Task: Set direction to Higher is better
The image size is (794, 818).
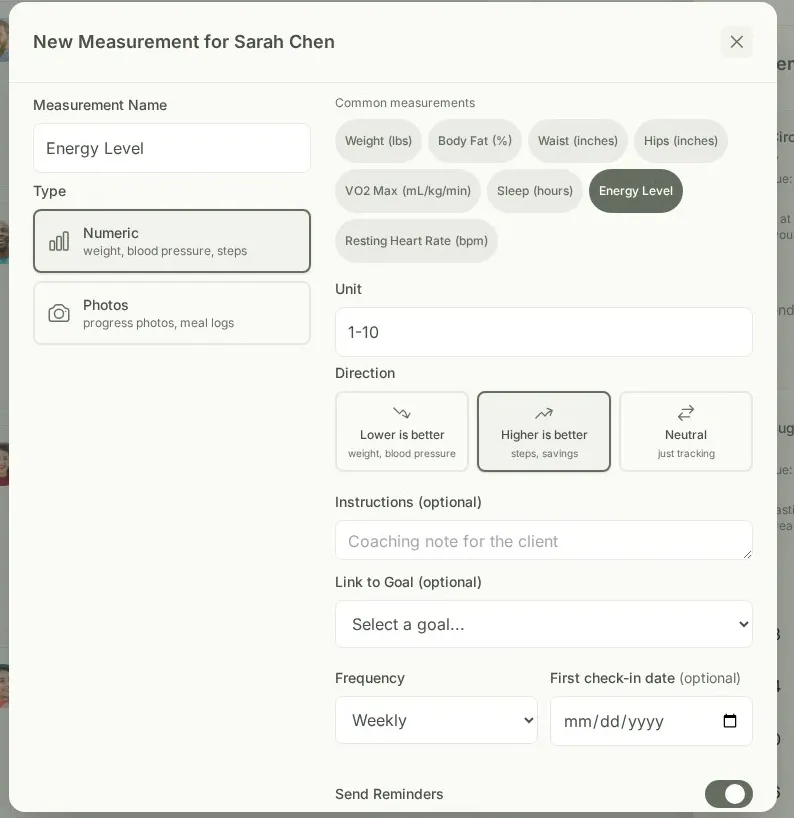Action: [x=544, y=431]
